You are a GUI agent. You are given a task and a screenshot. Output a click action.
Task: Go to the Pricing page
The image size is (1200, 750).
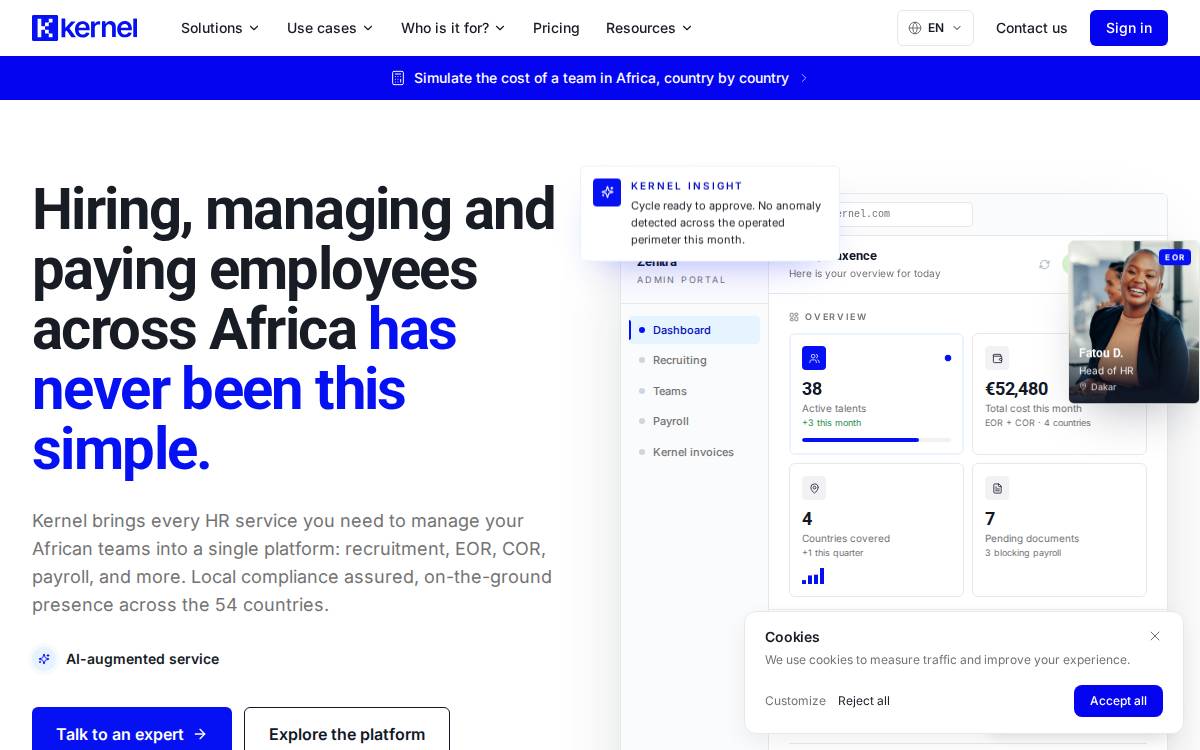click(556, 28)
